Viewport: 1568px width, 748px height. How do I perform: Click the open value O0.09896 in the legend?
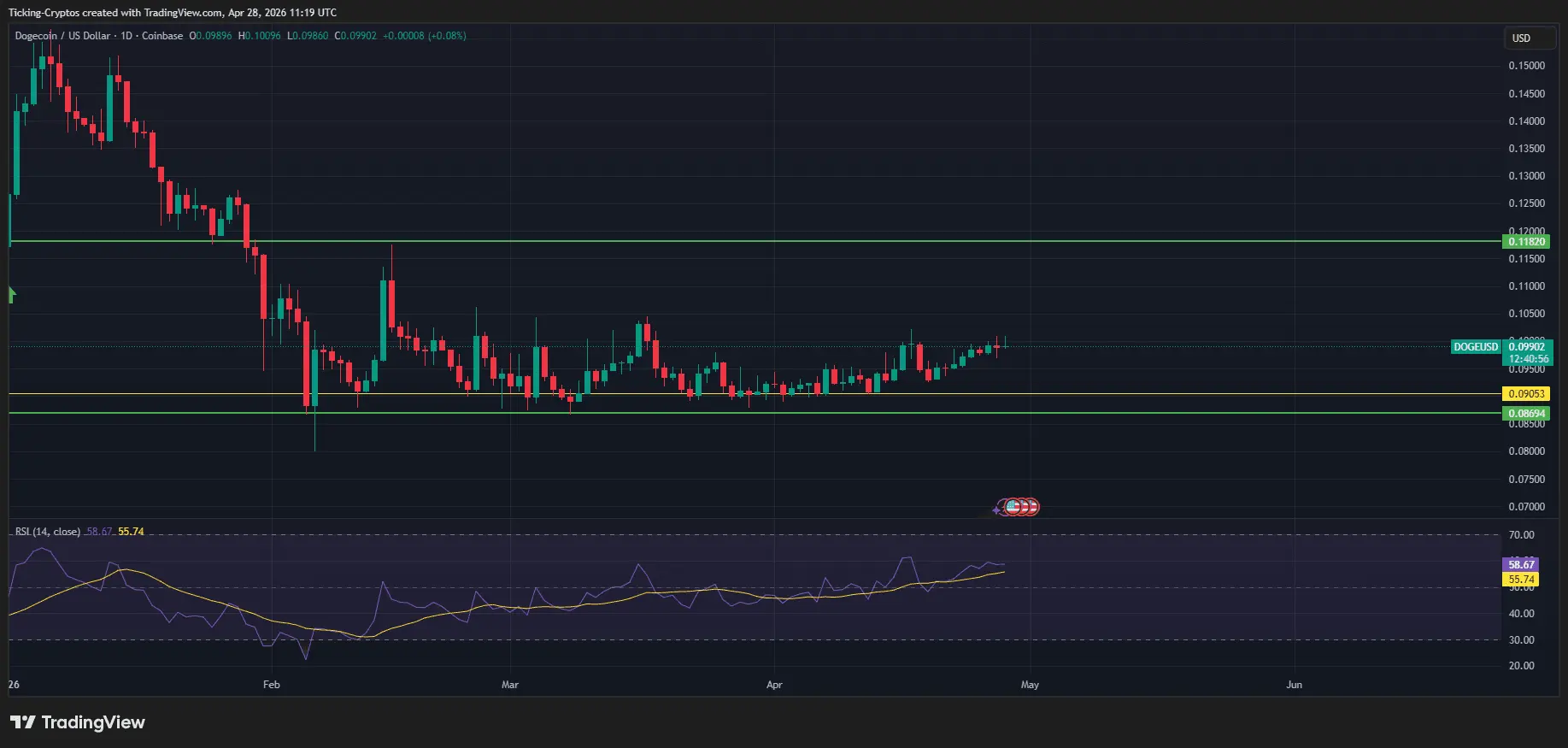(x=210, y=36)
